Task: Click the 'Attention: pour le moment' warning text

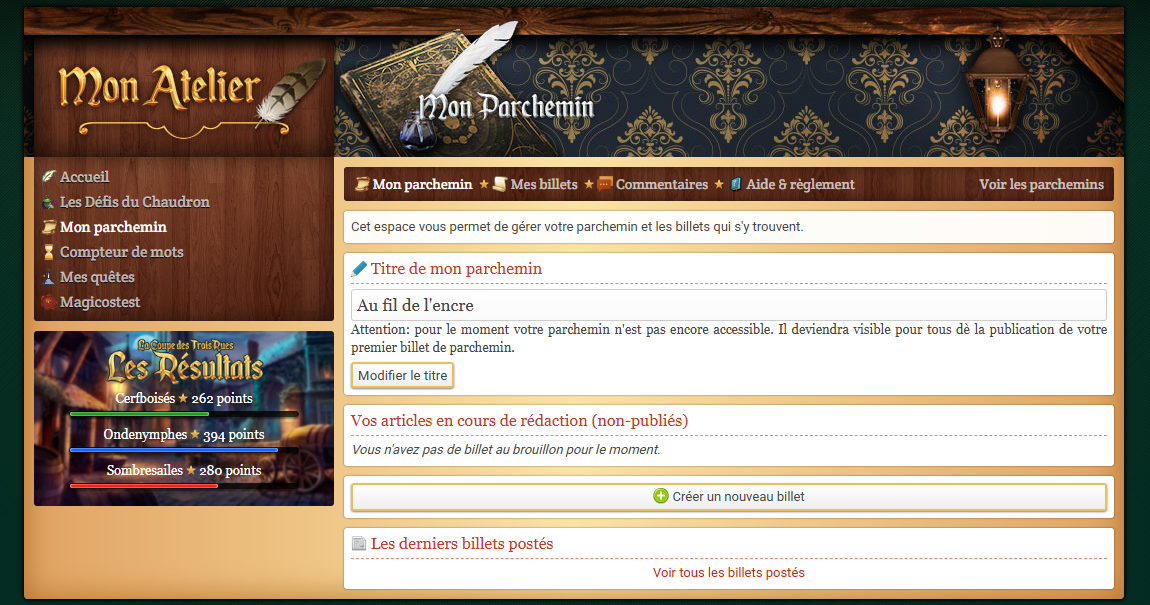Action: (728, 339)
